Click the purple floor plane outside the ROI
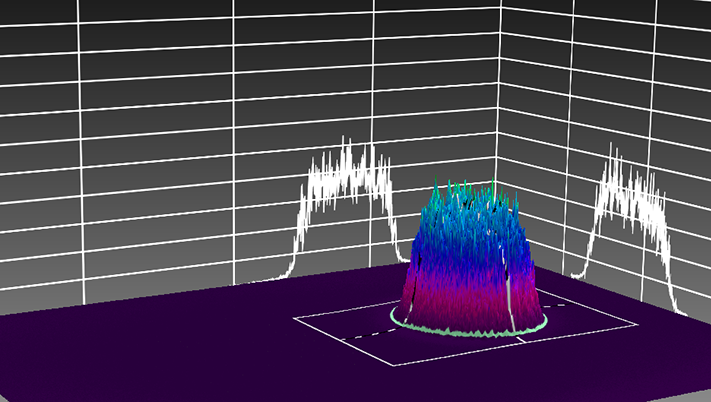This screenshot has height=402, width=711. pyautogui.click(x=150, y=360)
